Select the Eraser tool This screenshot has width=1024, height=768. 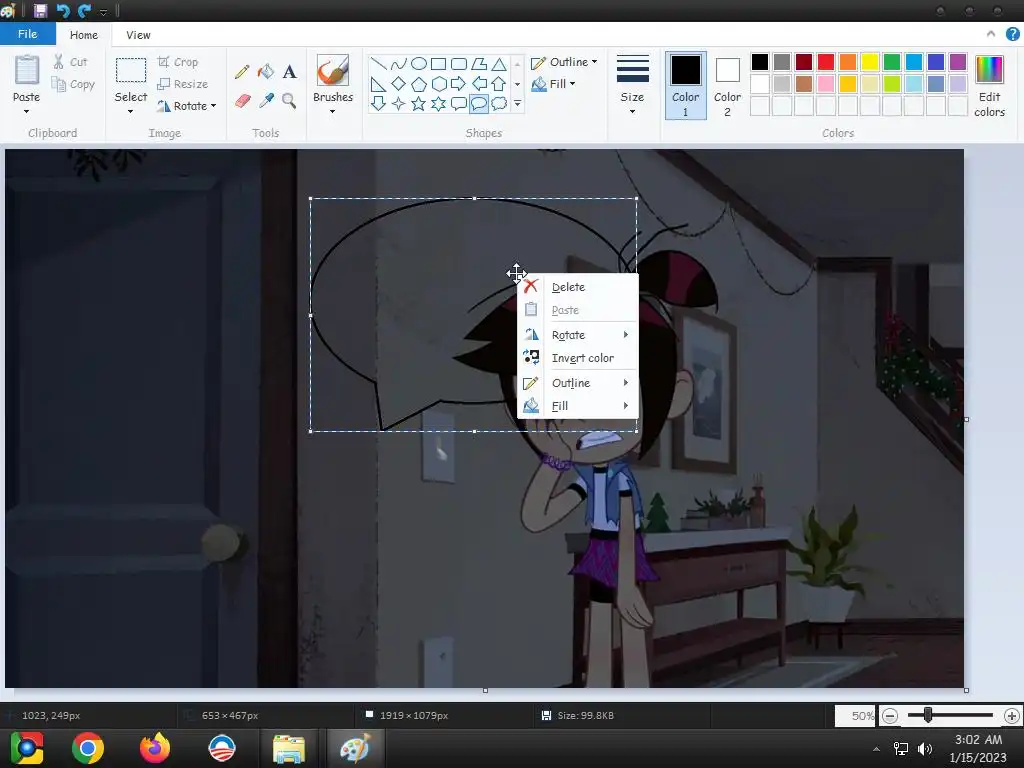point(242,101)
